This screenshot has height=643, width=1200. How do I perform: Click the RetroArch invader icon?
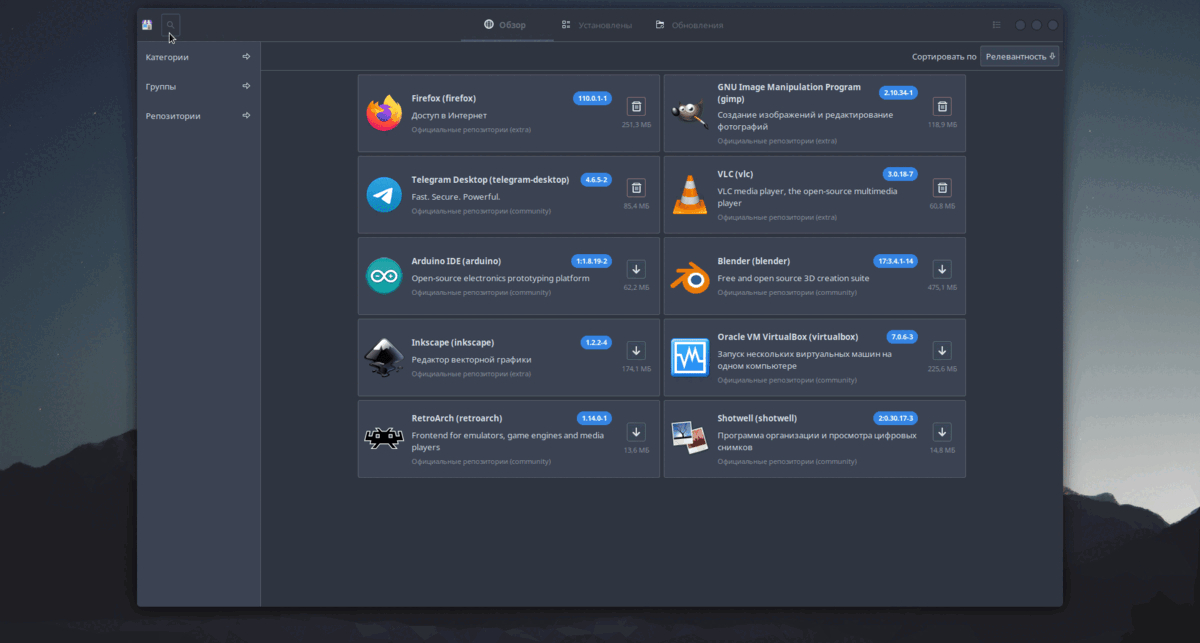point(384,437)
